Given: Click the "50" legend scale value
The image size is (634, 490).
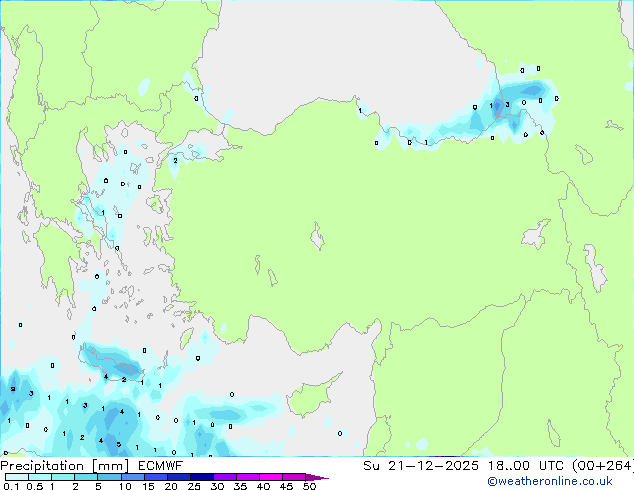Looking at the screenshot, I should [x=309, y=486].
